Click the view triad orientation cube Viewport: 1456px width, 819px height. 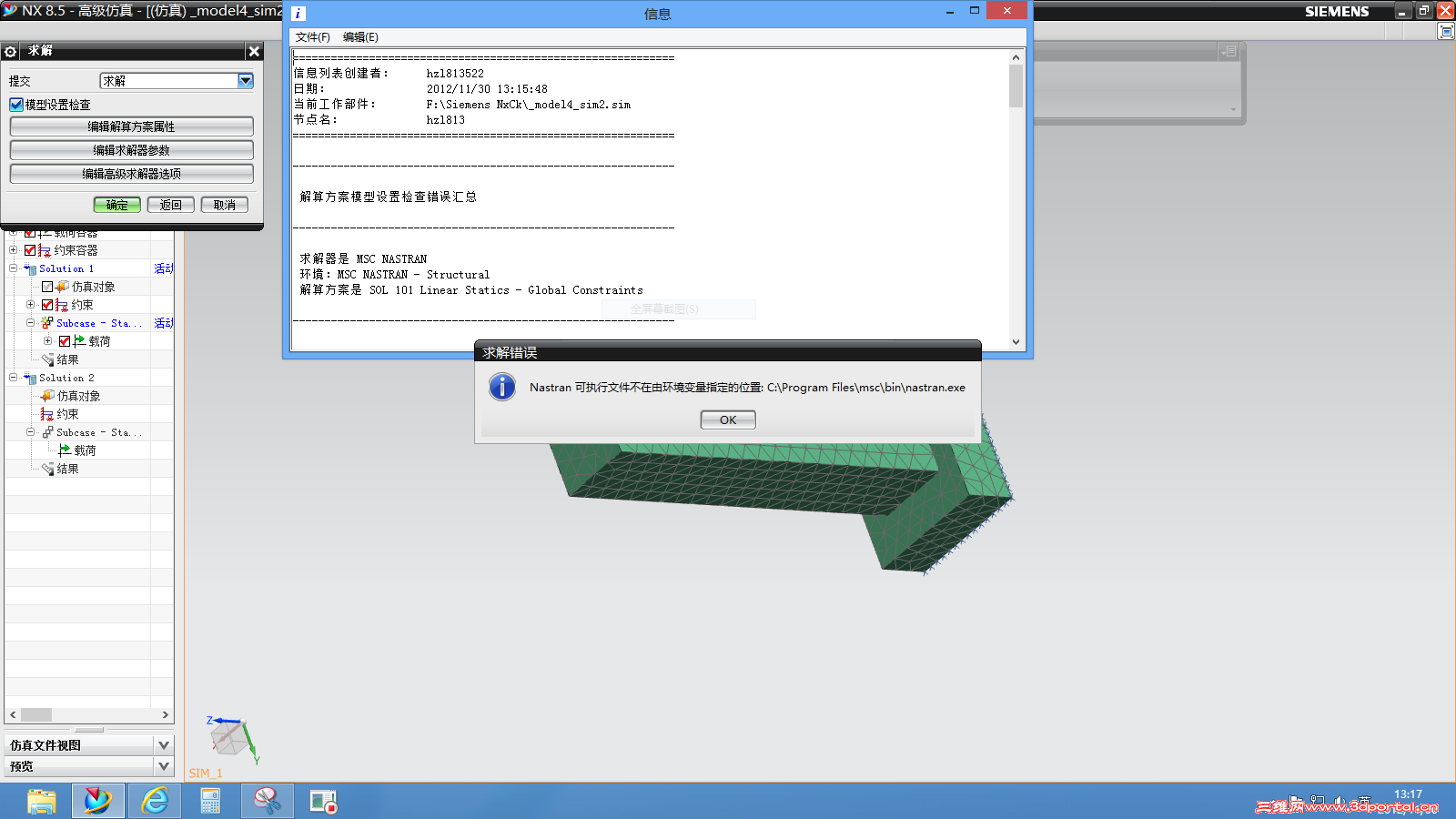point(230,738)
